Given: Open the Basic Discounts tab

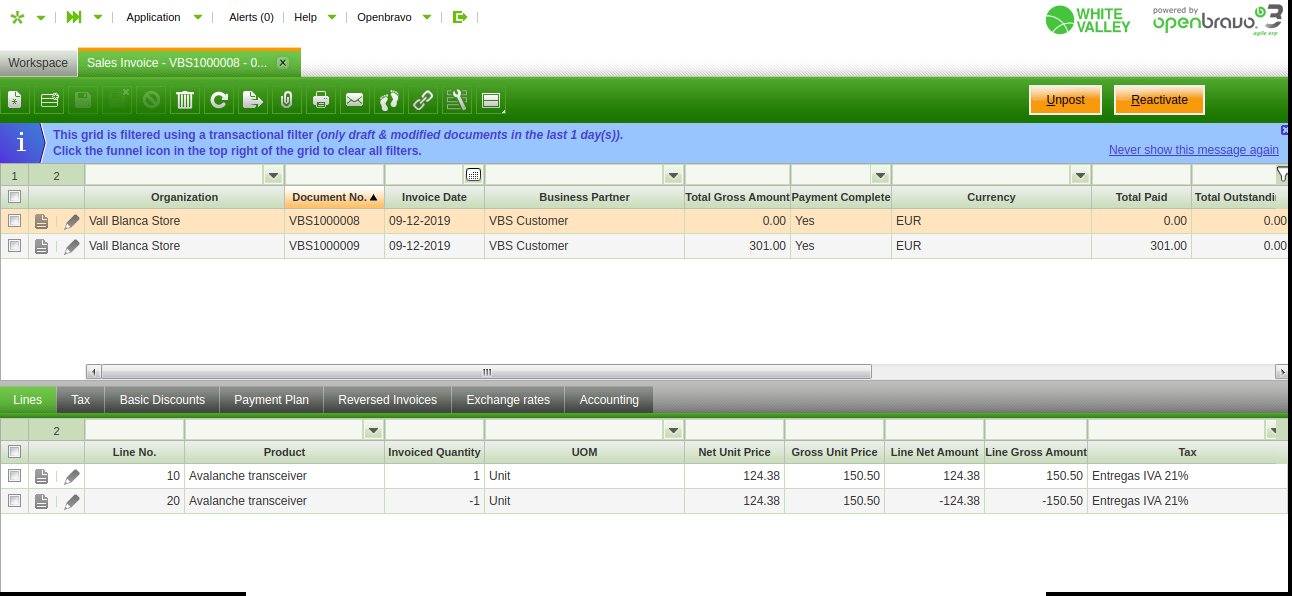Looking at the screenshot, I should pos(162,400).
